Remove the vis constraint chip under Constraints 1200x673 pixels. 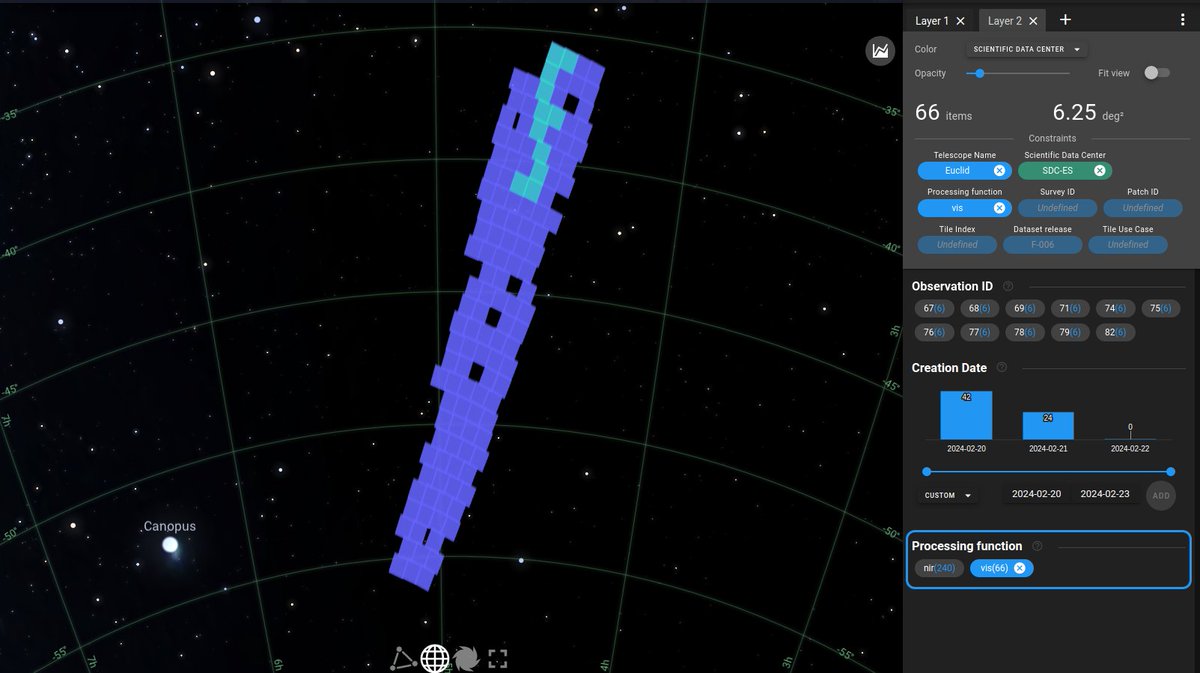pyautogui.click(x=999, y=208)
